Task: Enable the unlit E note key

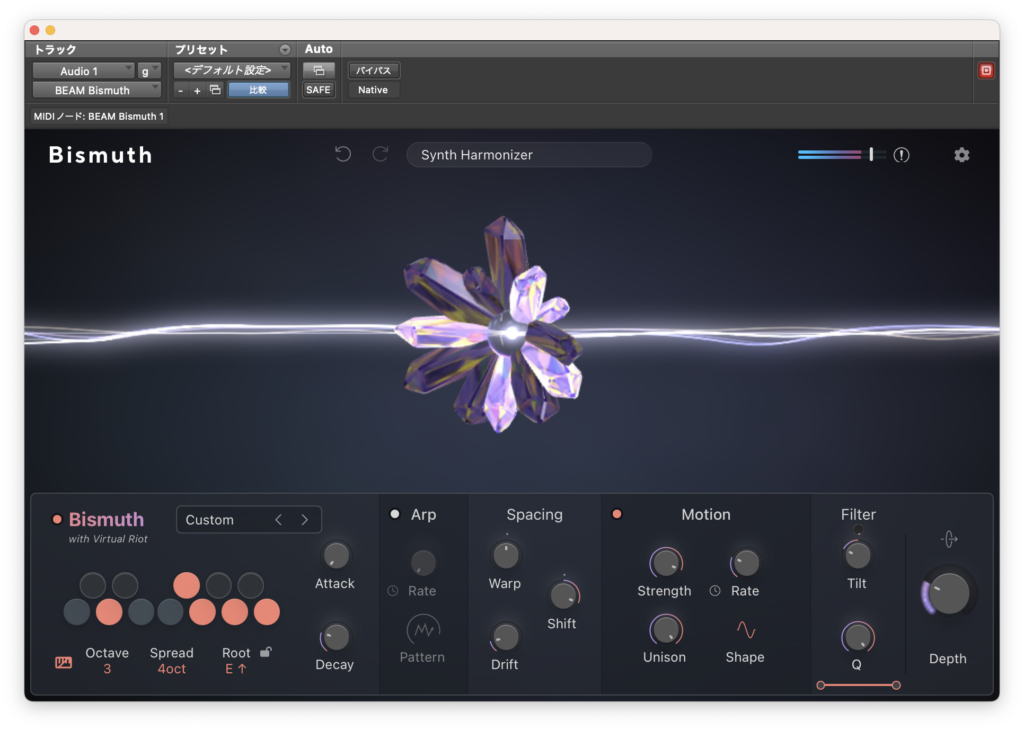Action: click(x=140, y=612)
